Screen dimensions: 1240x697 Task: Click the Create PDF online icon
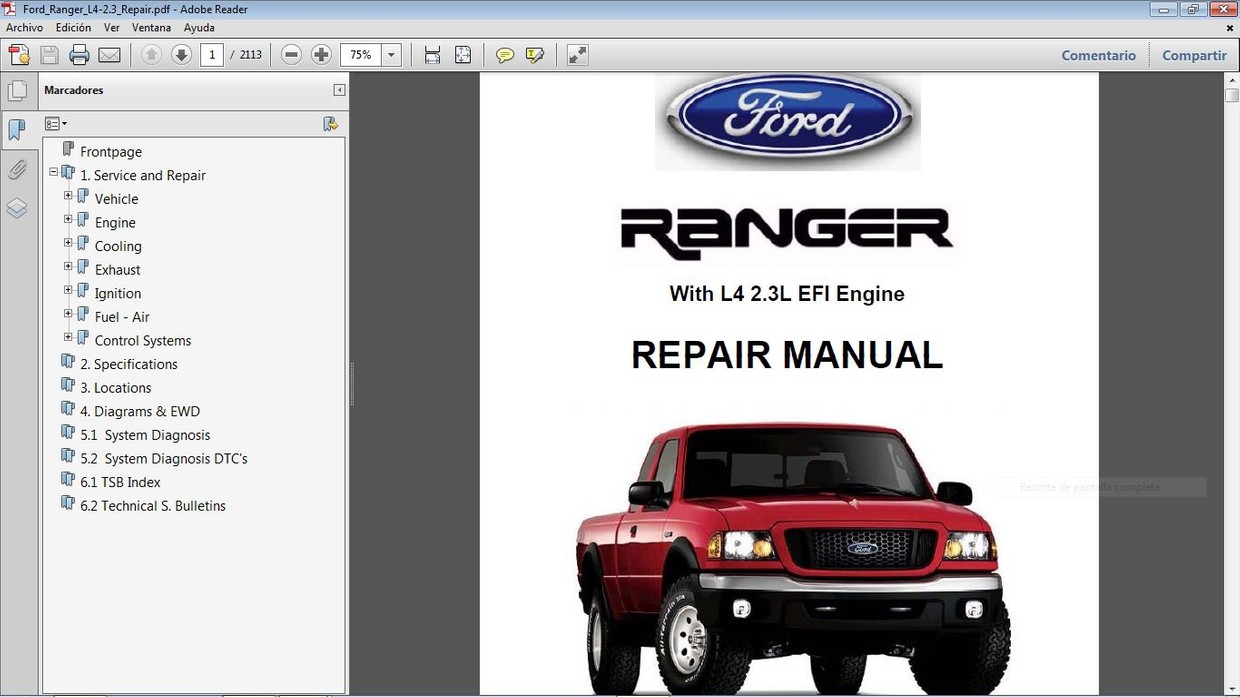point(19,55)
